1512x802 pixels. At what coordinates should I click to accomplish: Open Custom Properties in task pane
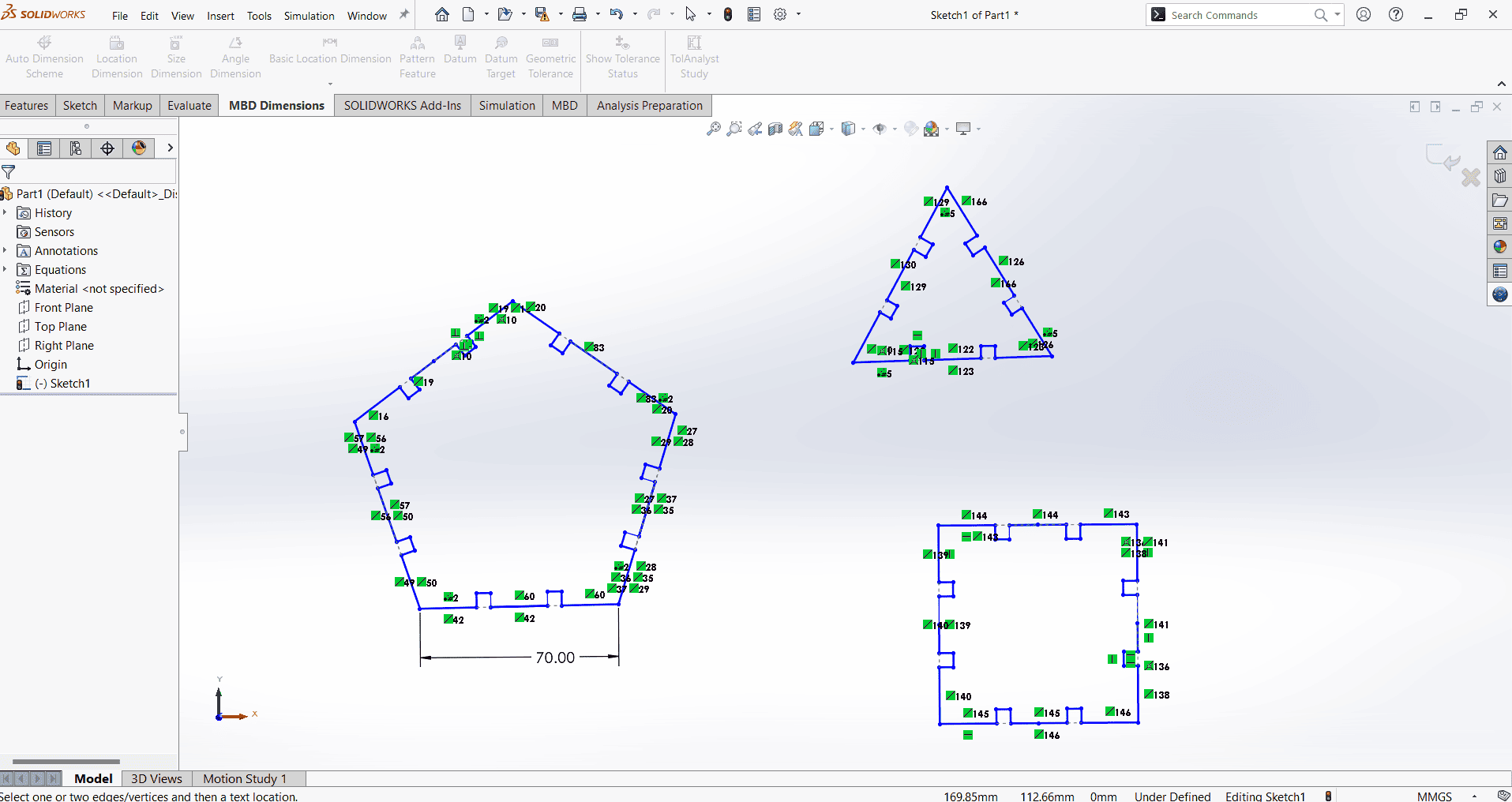pos(1500,271)
